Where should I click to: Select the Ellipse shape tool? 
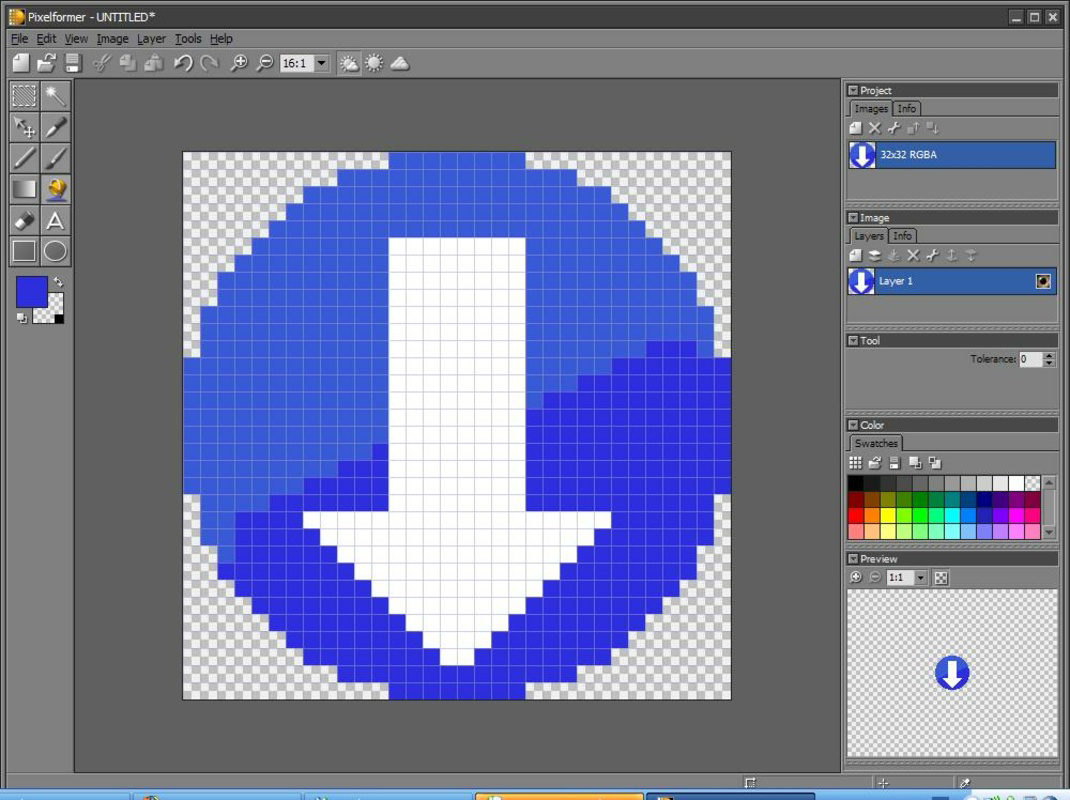[55, 251]
